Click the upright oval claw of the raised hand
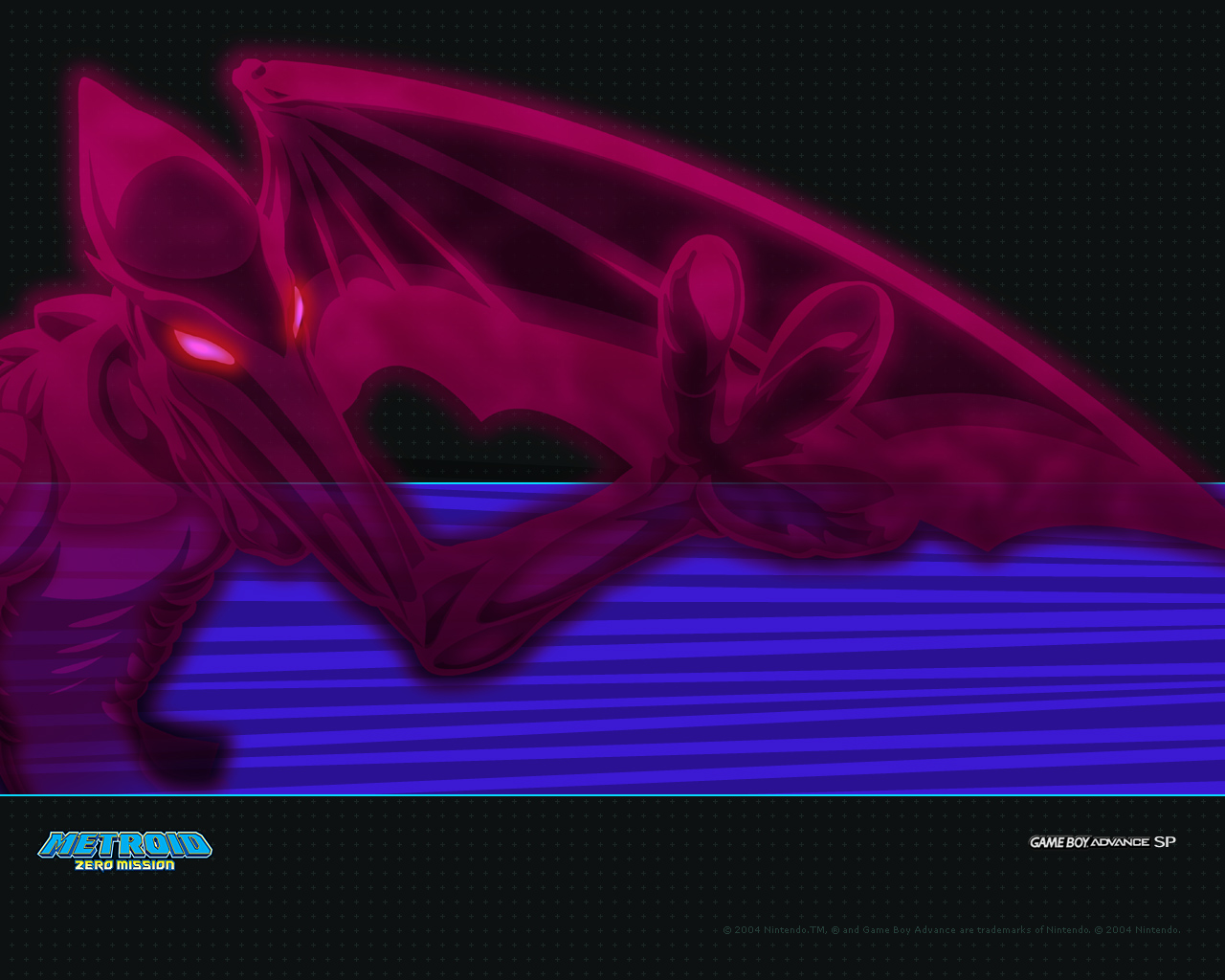This screenshot has width=1225, height=980. 706,287
